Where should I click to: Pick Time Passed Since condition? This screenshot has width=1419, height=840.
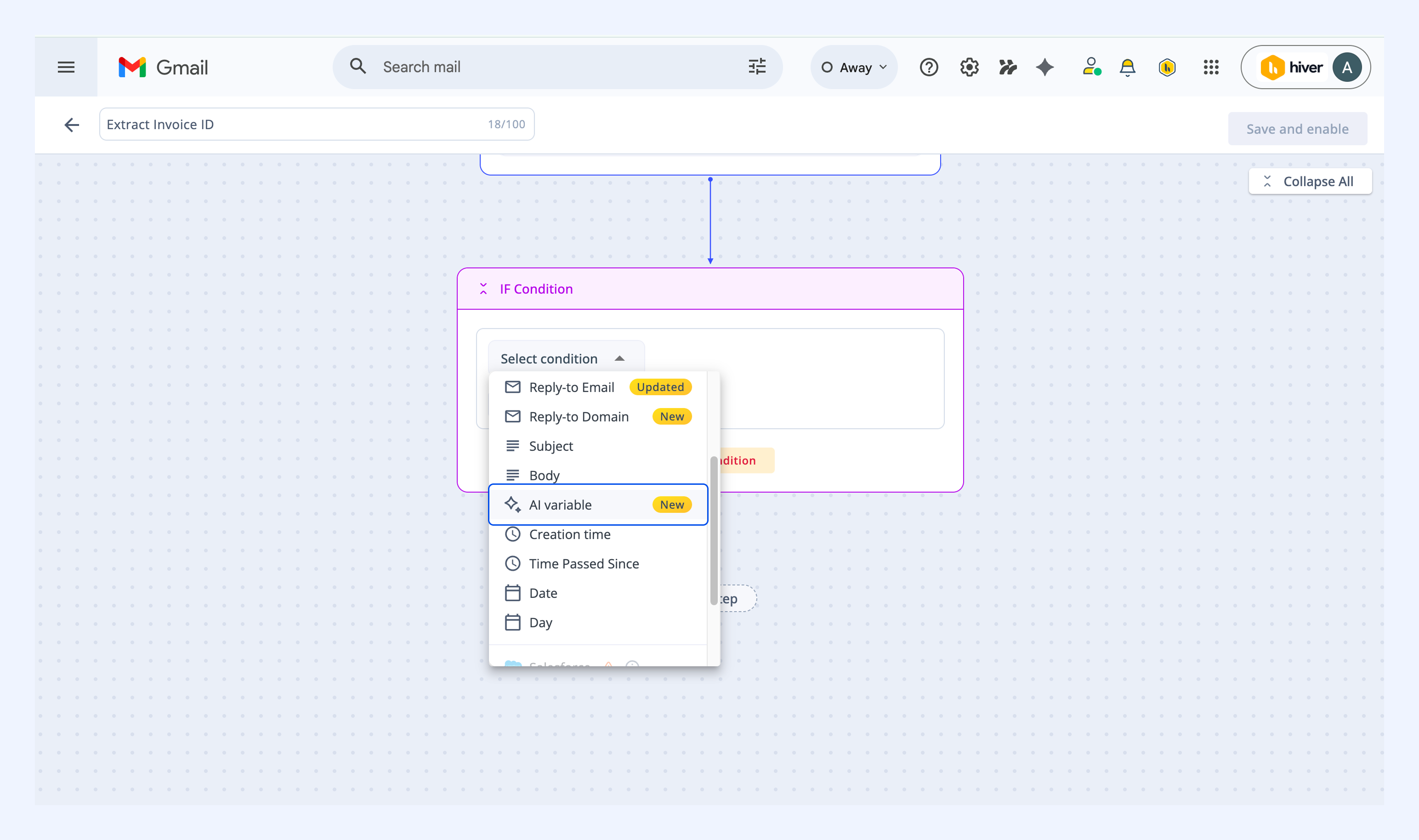(x=598, y=564)
